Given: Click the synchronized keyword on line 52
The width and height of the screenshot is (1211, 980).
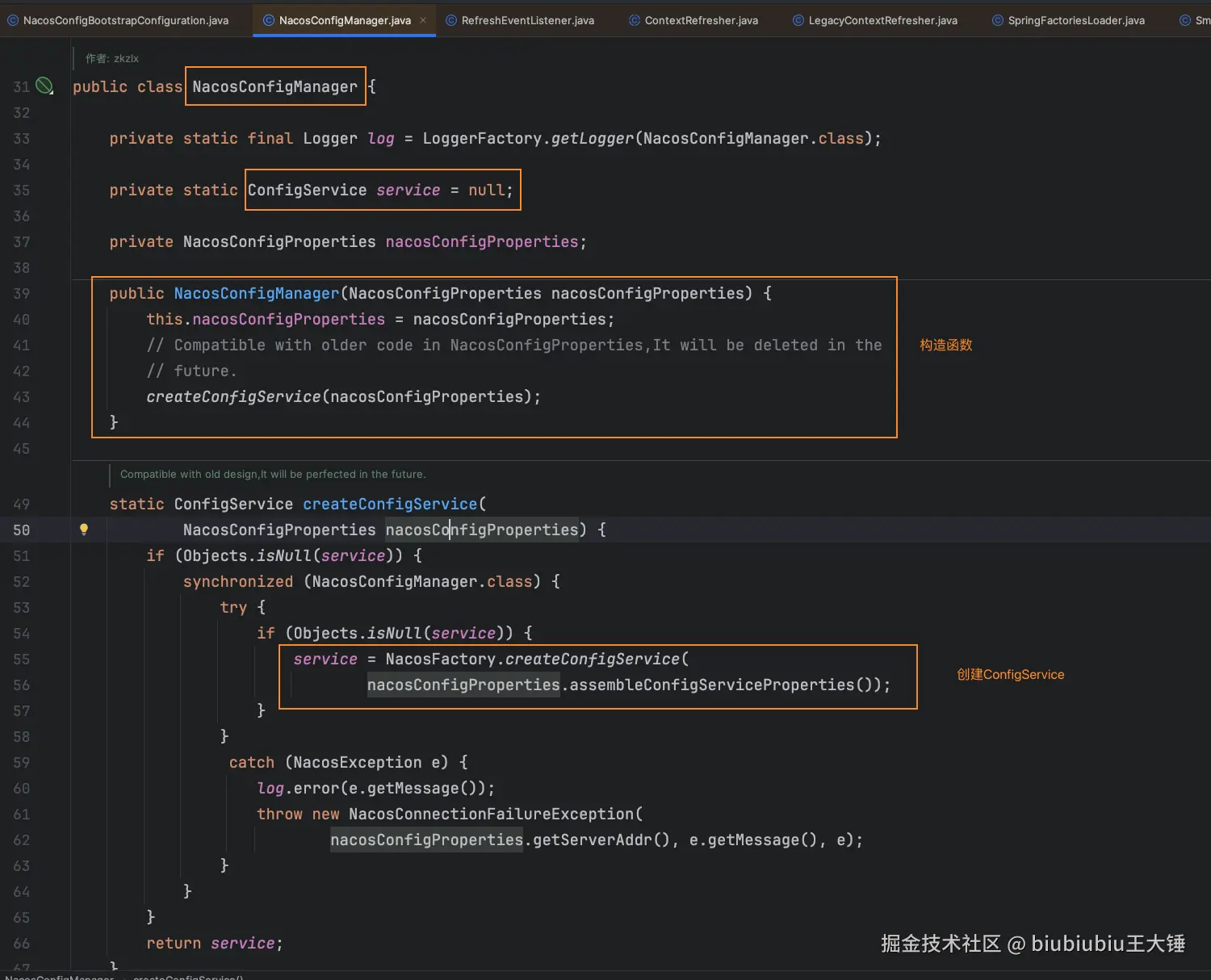Looking at the screenshot, I should point(238,581).
